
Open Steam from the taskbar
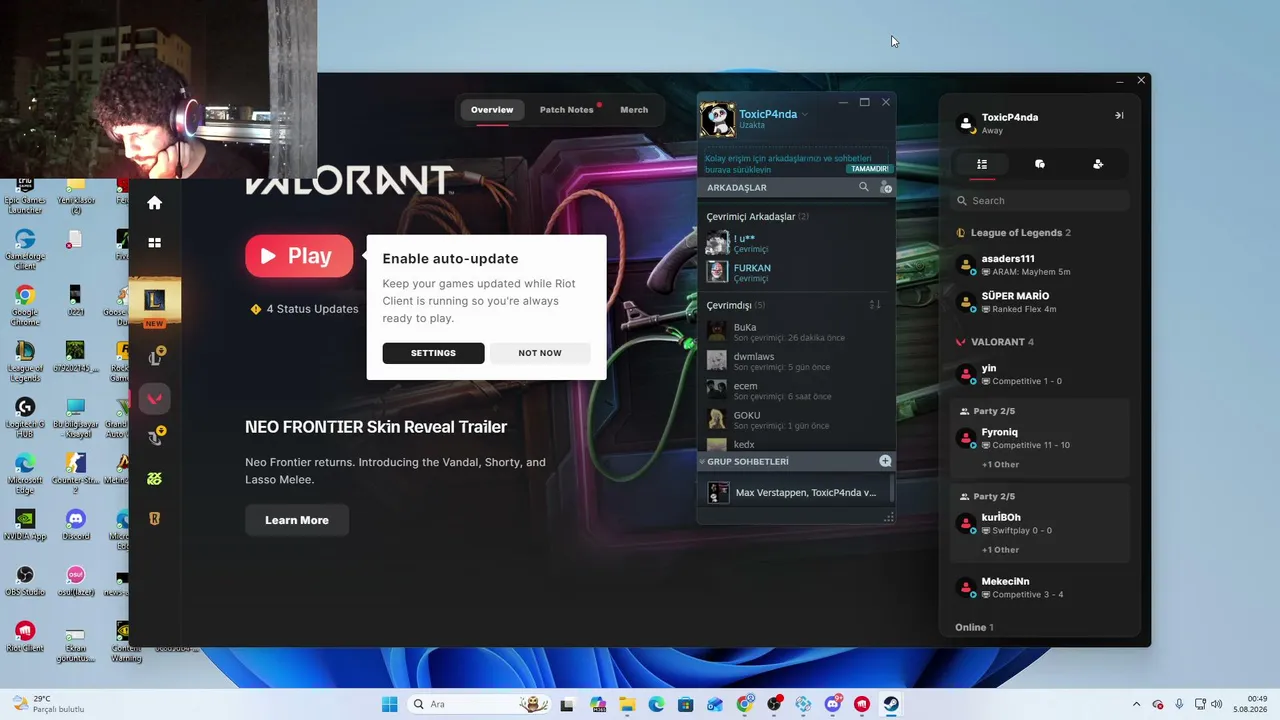891,704
